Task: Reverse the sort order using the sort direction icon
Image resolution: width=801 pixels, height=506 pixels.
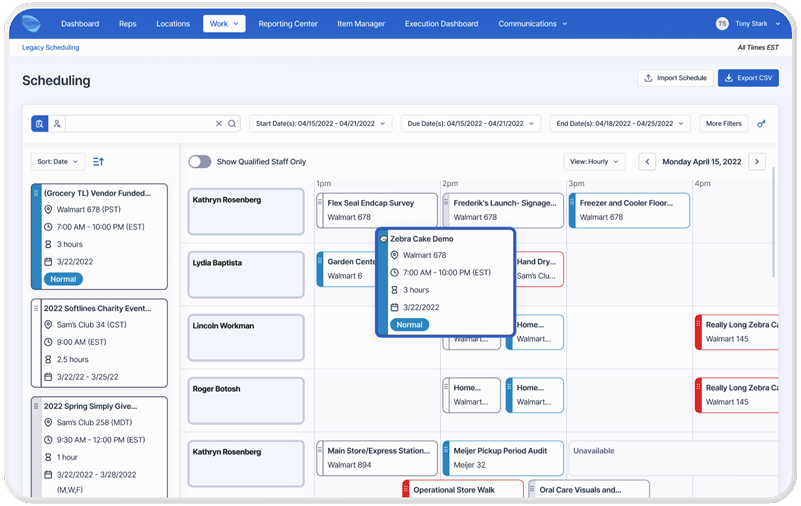Action: (x=98, y=161)
